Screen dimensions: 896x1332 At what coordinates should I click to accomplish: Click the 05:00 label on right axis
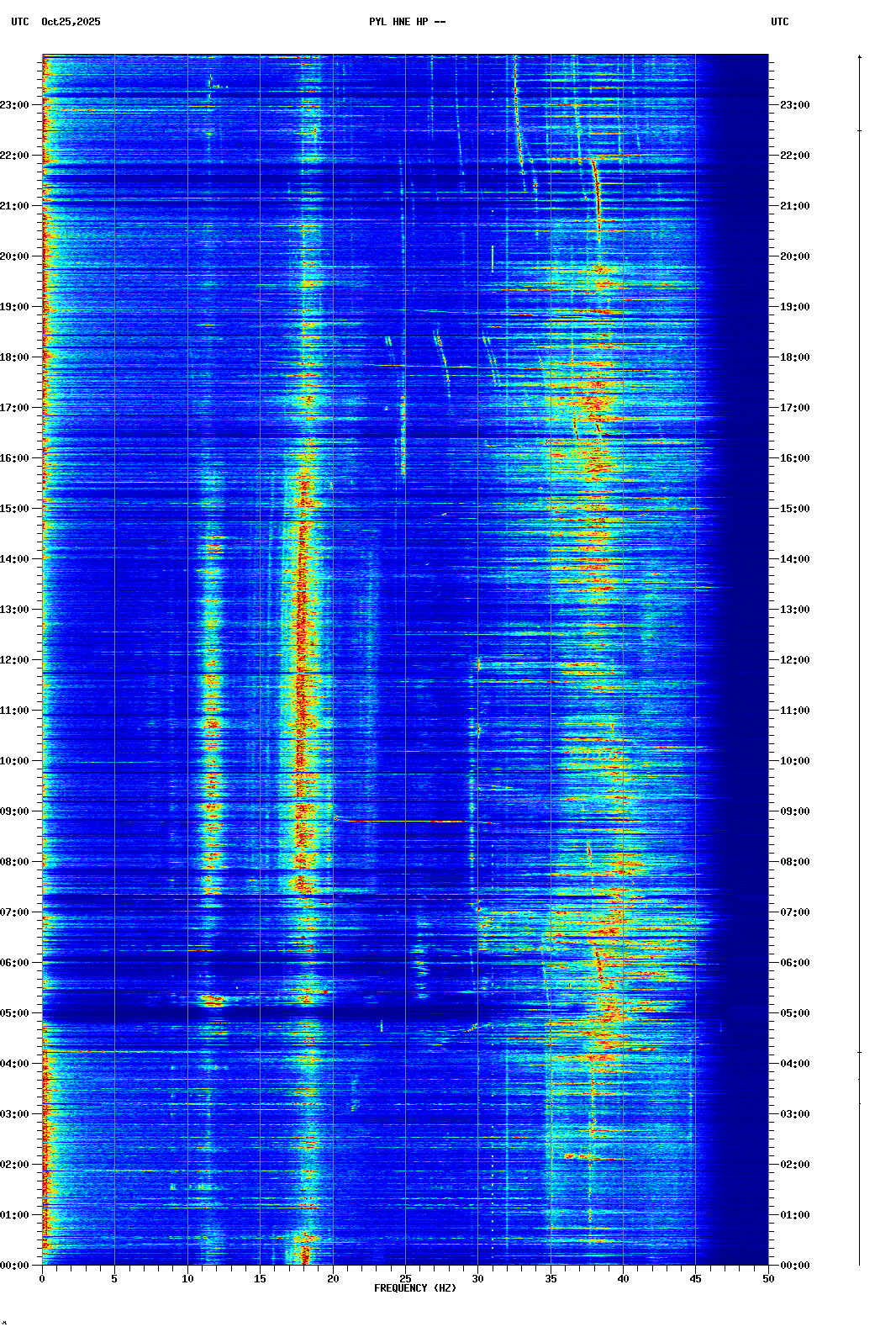[x=794, y=1013]
